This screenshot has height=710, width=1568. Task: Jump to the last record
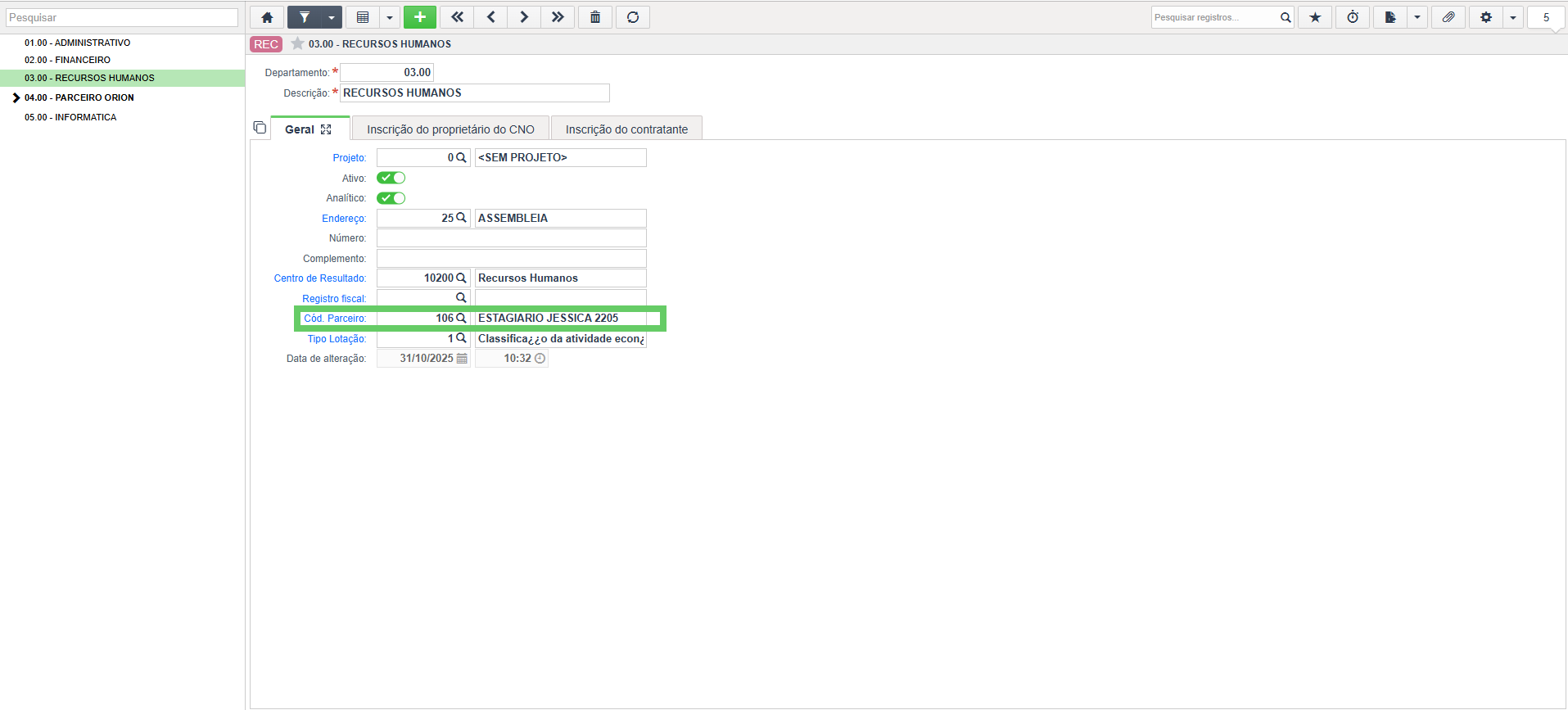(558, 17)
